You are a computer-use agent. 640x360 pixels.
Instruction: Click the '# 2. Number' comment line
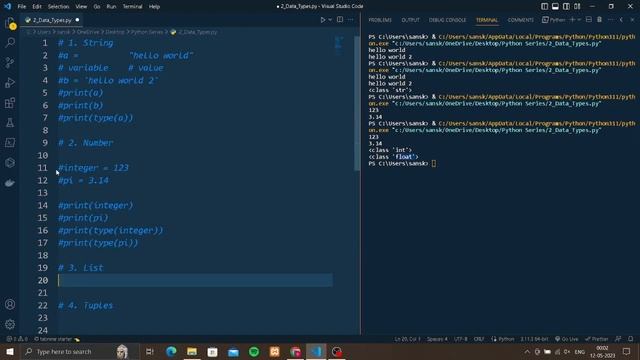(85, 143)
